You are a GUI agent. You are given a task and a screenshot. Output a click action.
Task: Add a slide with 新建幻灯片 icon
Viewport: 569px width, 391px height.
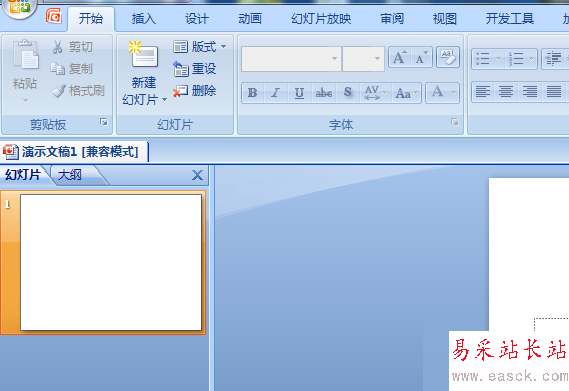tap(143, 54)
